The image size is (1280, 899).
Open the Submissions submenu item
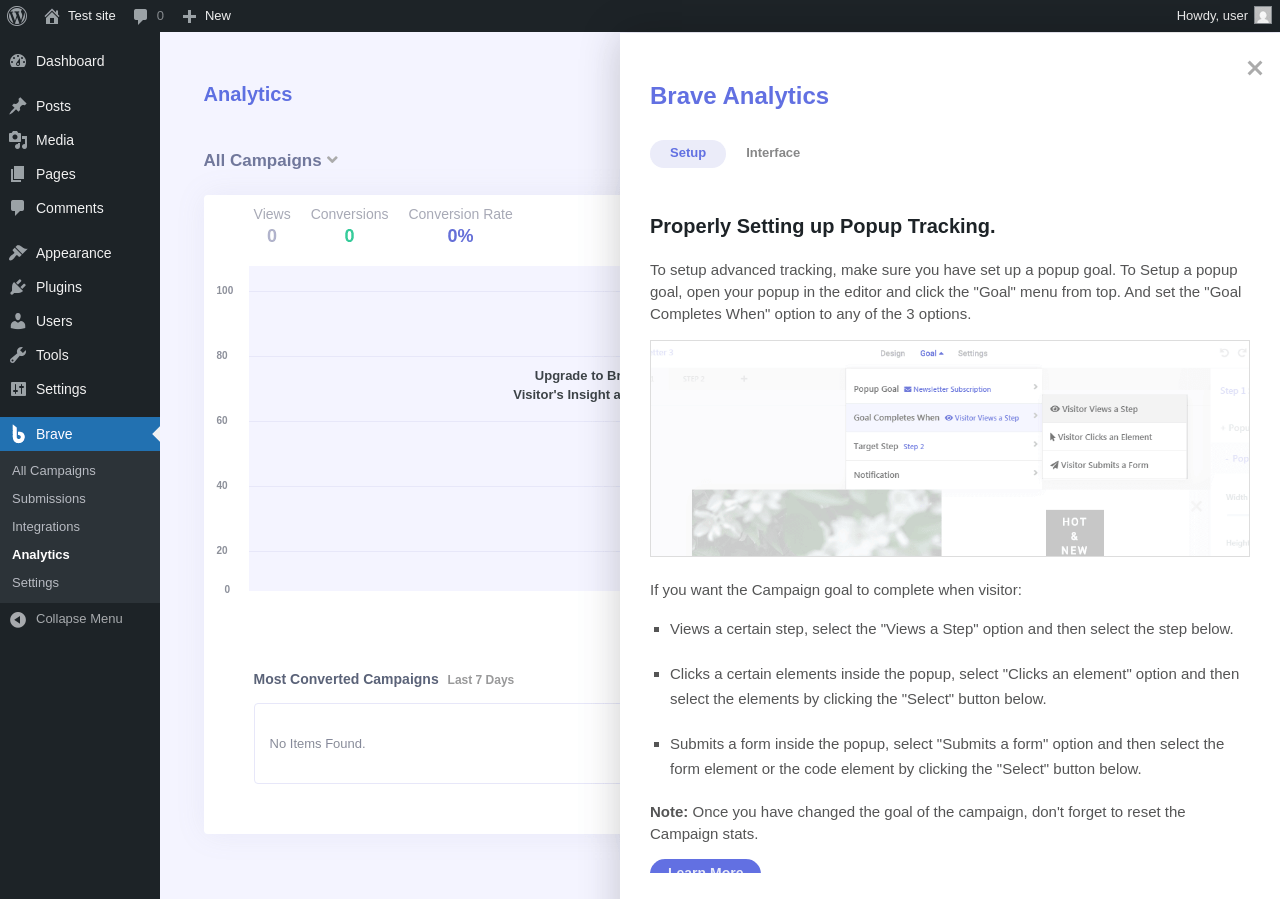[49, 498]
